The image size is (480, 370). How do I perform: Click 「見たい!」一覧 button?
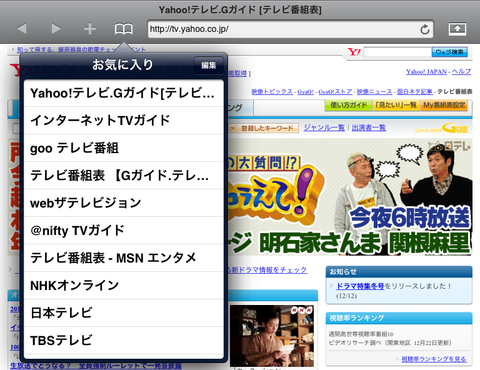pyautogui.click(x=396, y=105)
